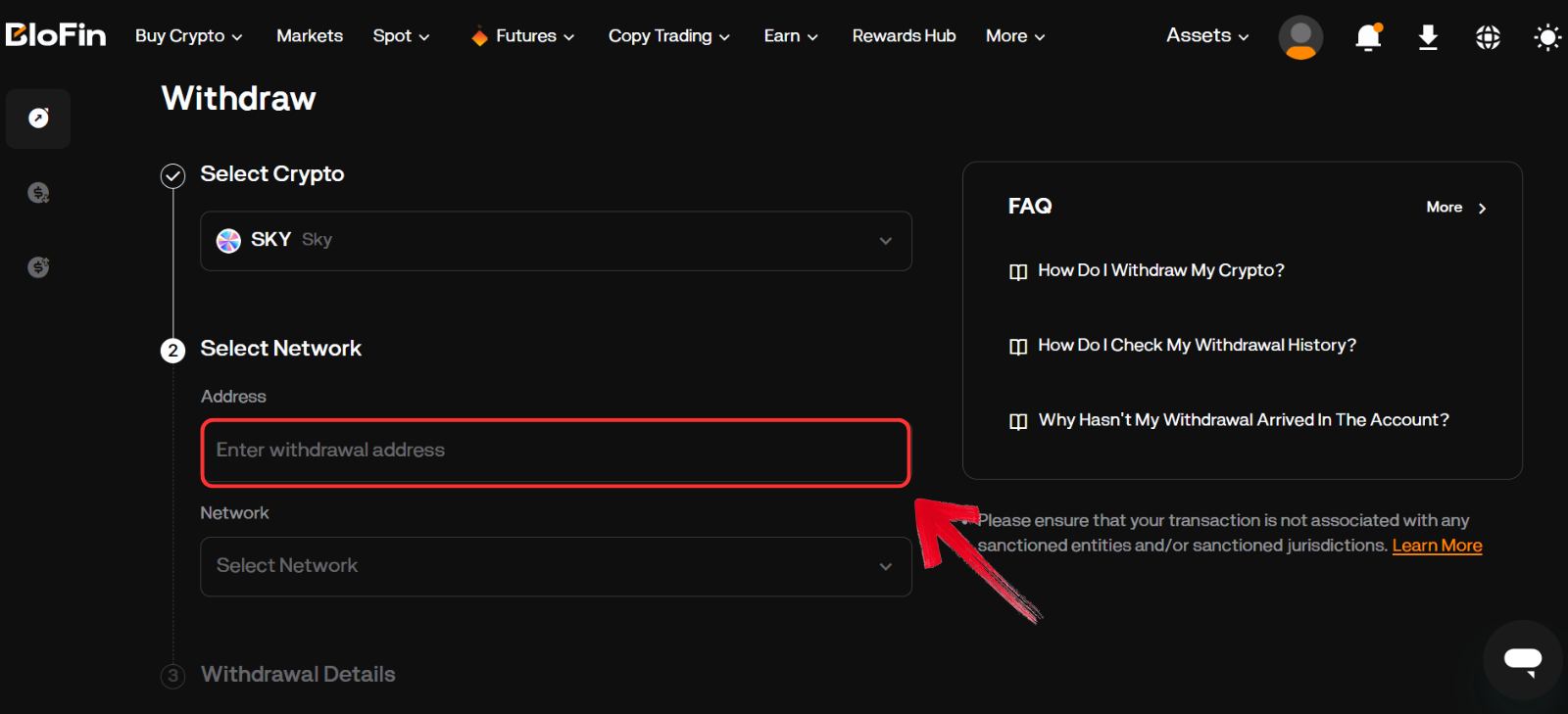
Task: Open How Do I Withdraw My Crypto FAQ
Action: click(1160, 270)
